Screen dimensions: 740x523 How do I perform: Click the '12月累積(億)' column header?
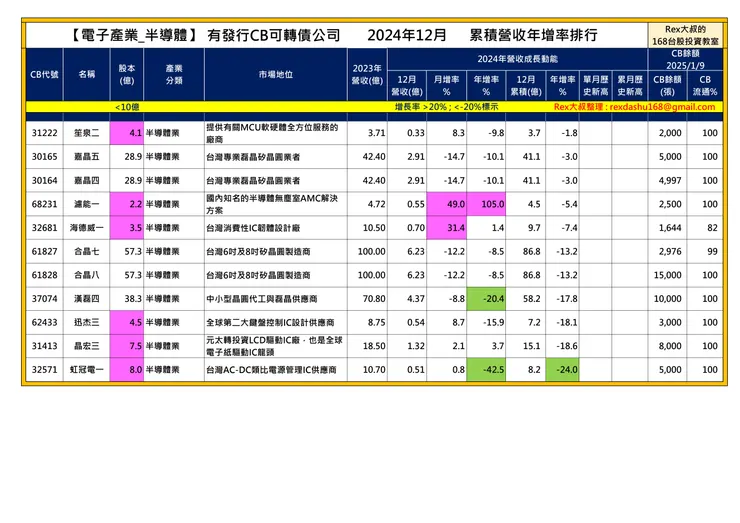pyautogui.click(x=526, y=85)
